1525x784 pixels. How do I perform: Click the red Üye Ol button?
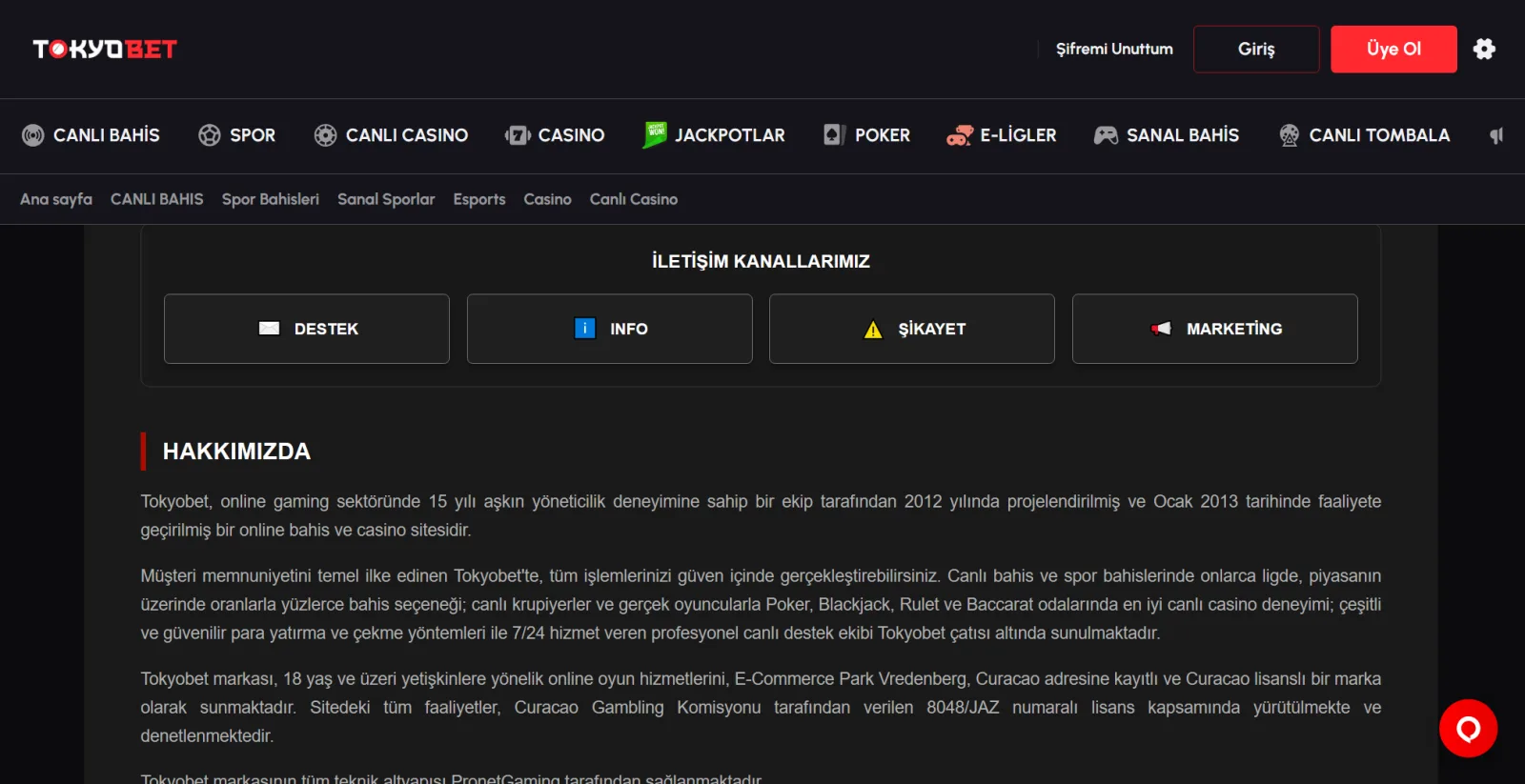(1393, 49)
